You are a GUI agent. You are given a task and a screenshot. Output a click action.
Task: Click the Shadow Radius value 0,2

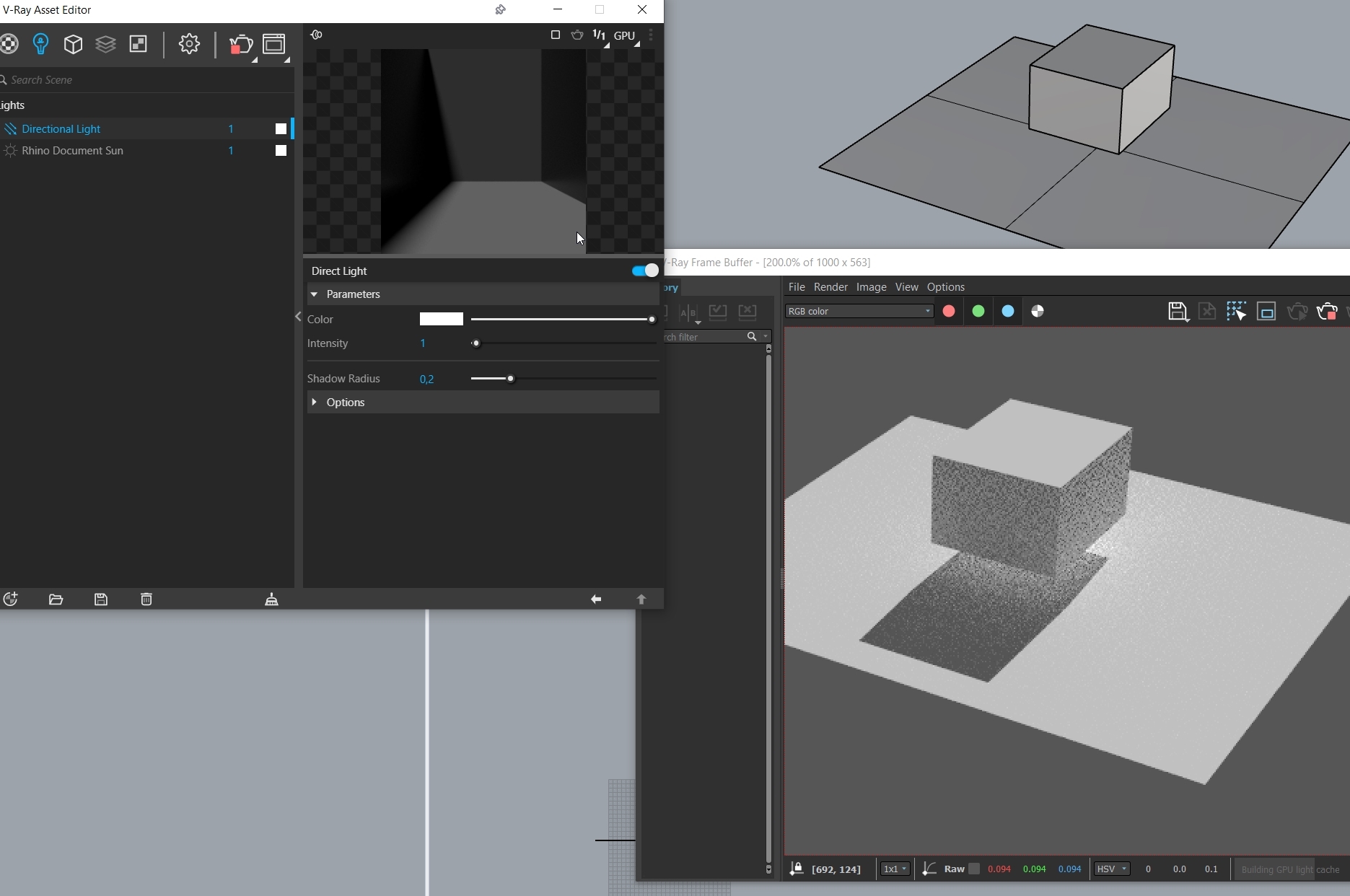pos(427,379)
